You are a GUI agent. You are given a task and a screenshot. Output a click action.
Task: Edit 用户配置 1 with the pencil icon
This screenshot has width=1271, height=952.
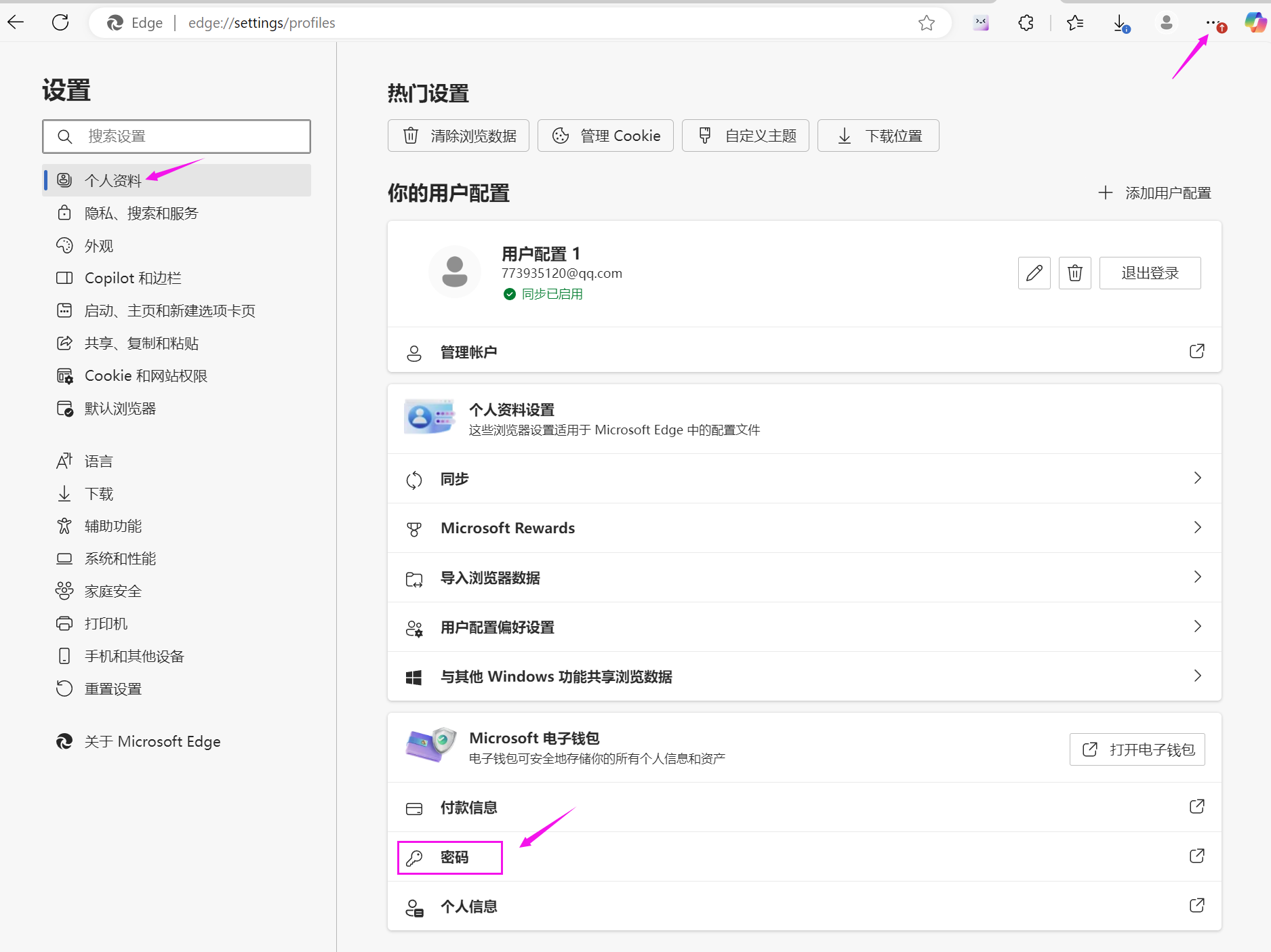tap(1034, 272)
